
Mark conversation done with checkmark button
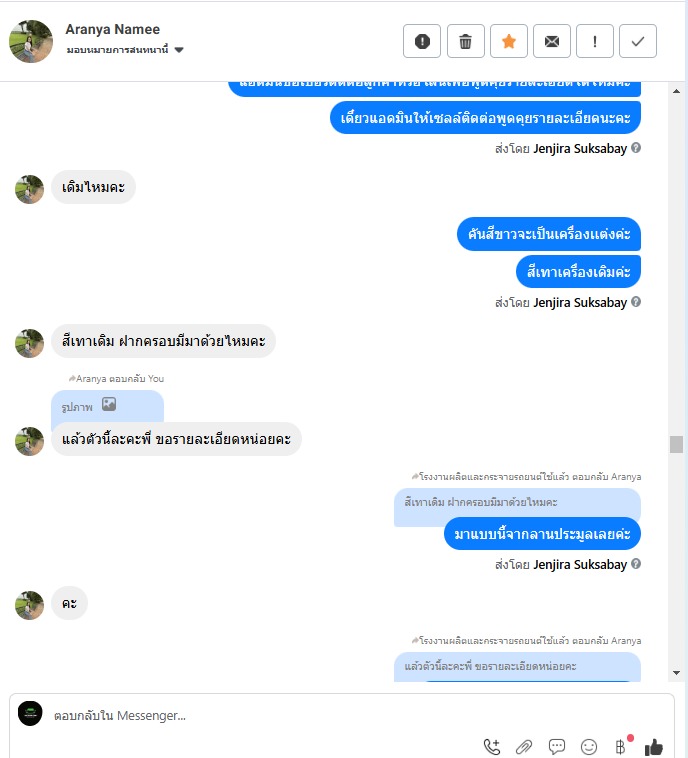(637, 41)
